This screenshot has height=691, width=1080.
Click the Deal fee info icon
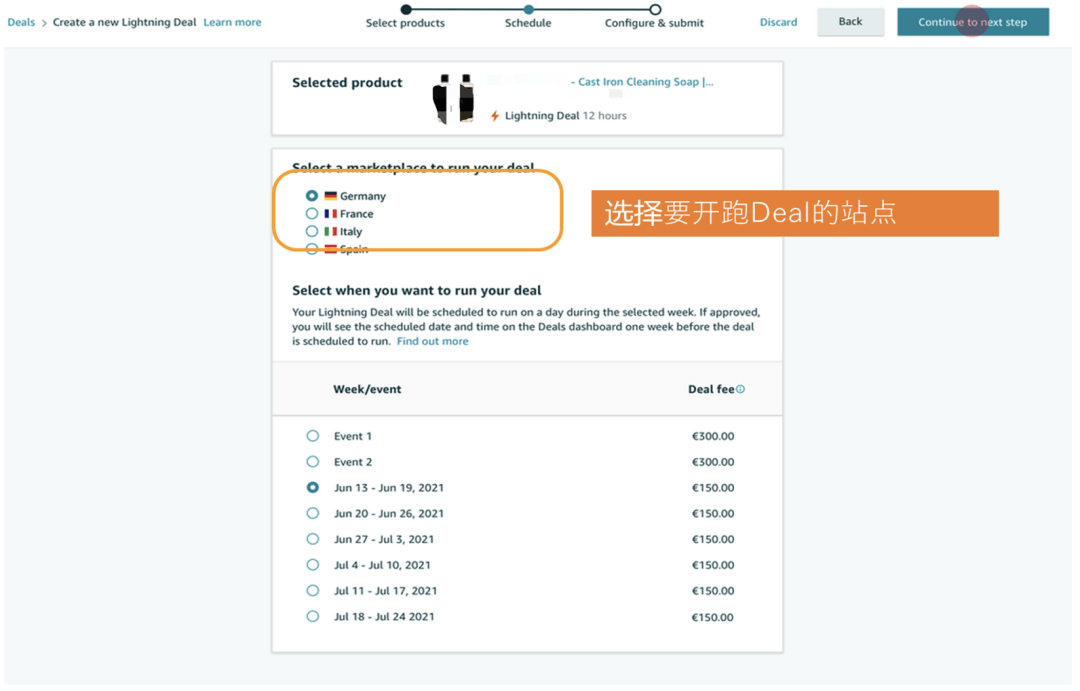[741, 389]
